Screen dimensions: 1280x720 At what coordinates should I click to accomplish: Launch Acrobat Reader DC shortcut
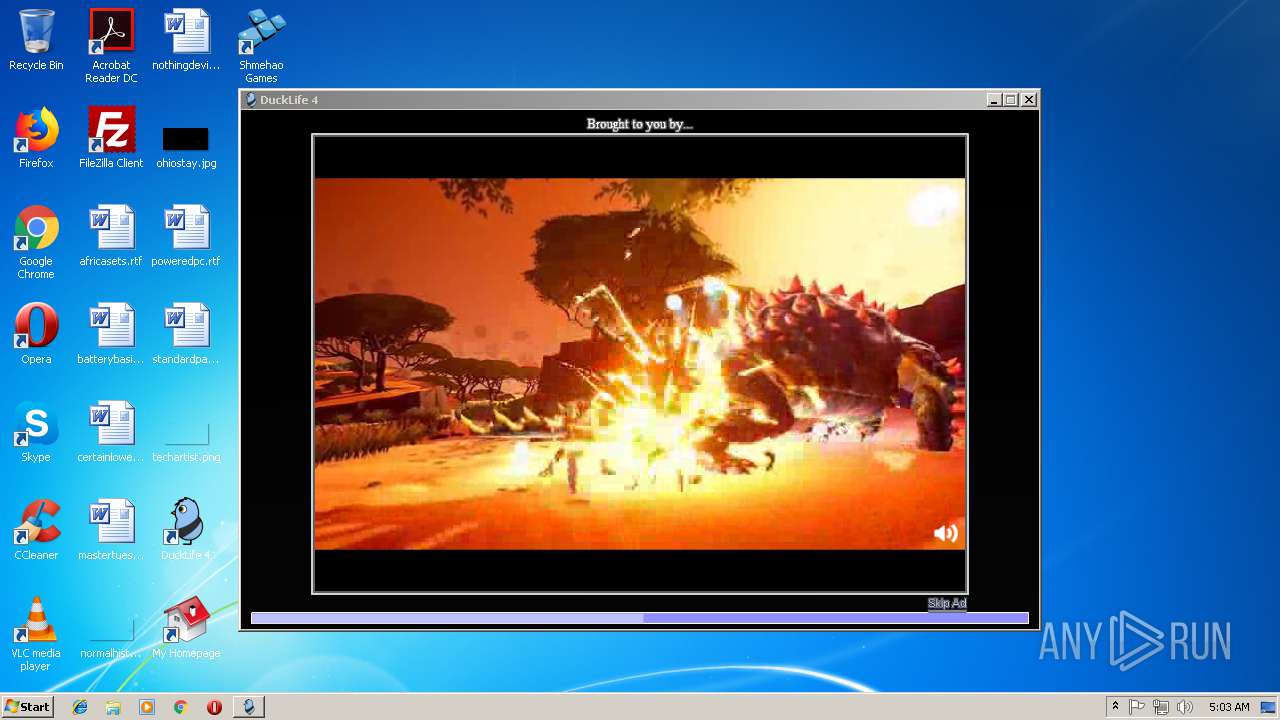111,47
